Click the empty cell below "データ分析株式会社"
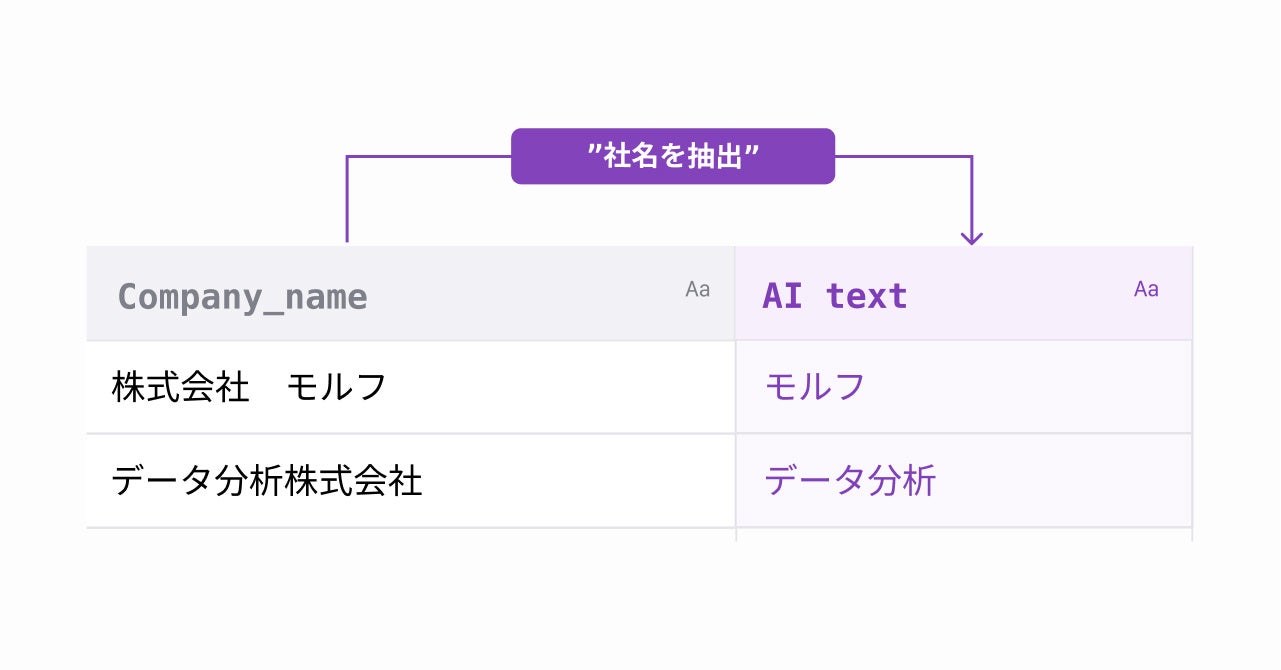 pyautogui.click(x=410, y=535)
